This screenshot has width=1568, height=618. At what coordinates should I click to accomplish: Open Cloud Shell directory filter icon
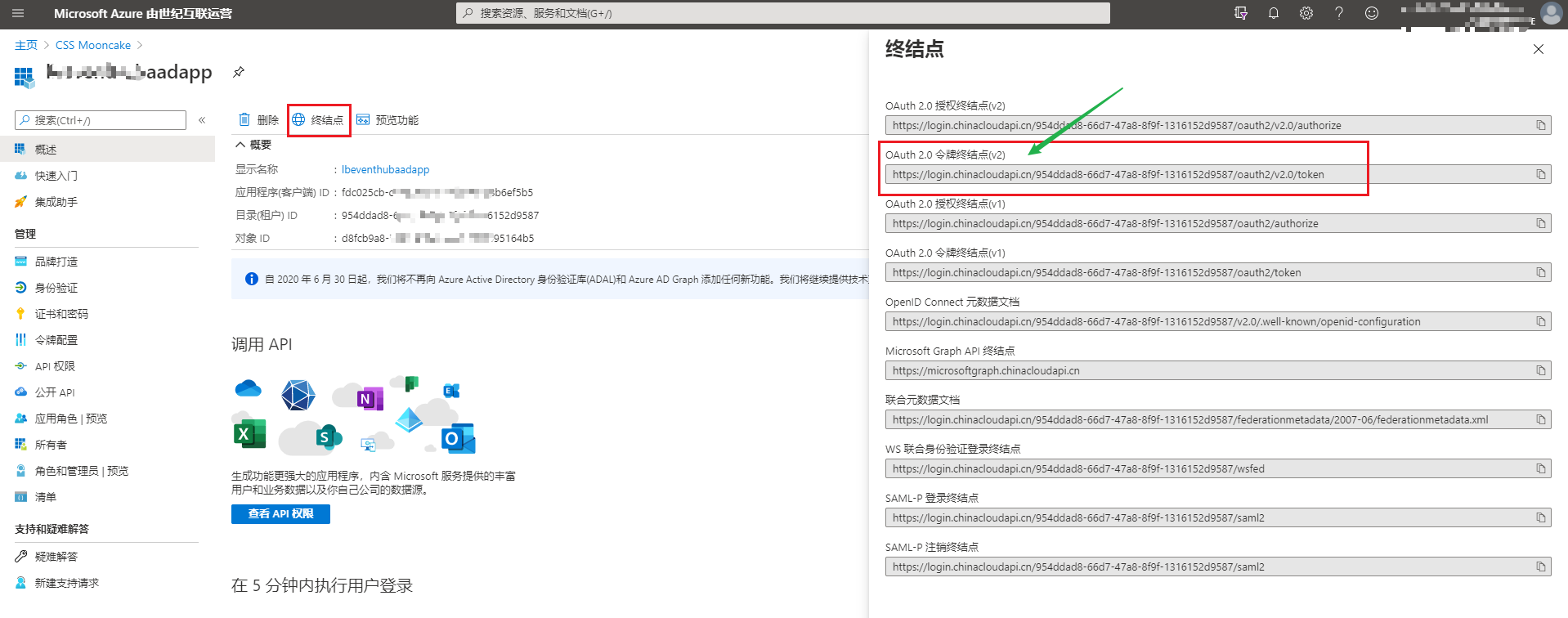[1241, 13]
